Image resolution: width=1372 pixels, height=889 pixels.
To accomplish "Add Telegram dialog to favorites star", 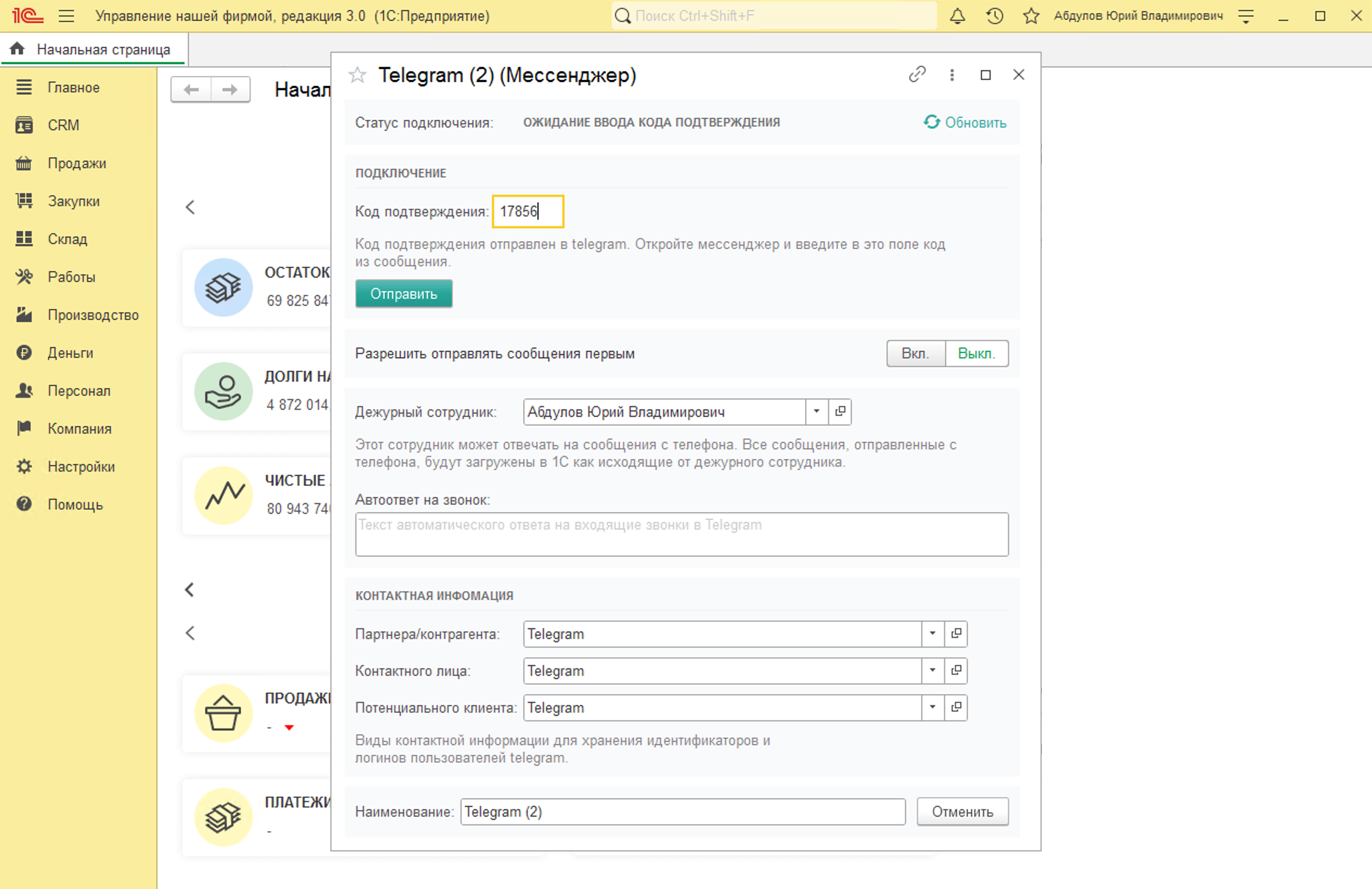I will (357, 75).
